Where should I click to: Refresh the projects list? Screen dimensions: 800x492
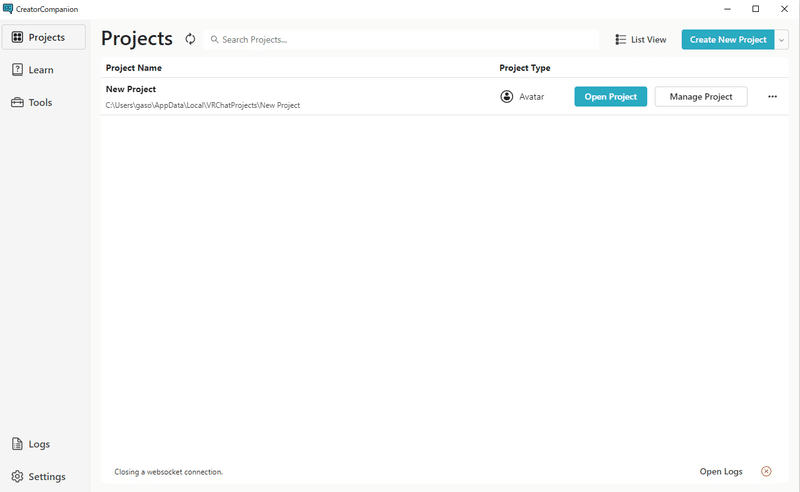(190, 39)
